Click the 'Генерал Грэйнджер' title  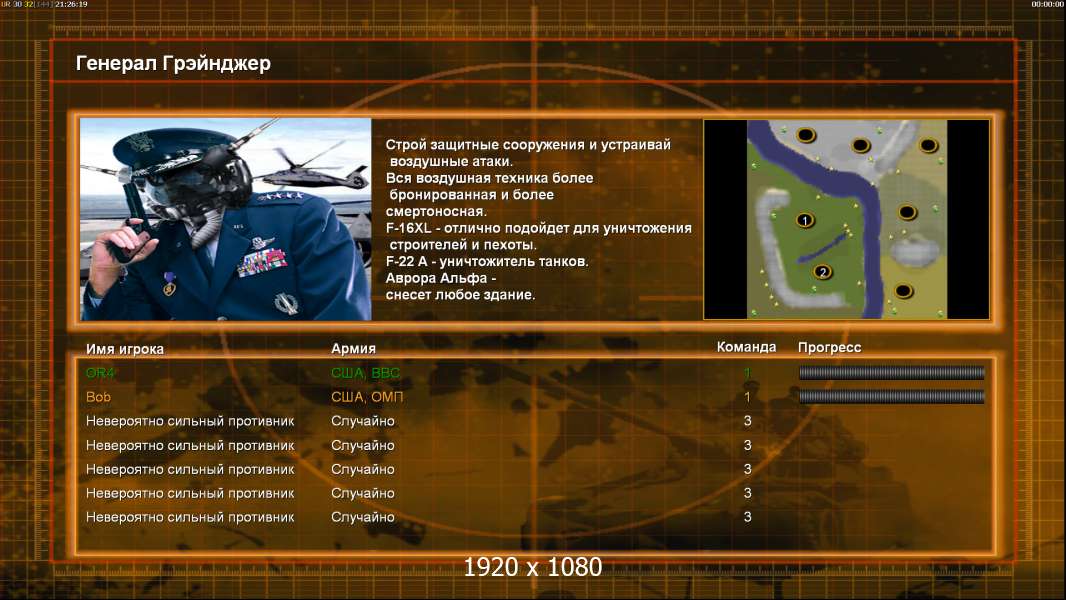tap(173, 63)
